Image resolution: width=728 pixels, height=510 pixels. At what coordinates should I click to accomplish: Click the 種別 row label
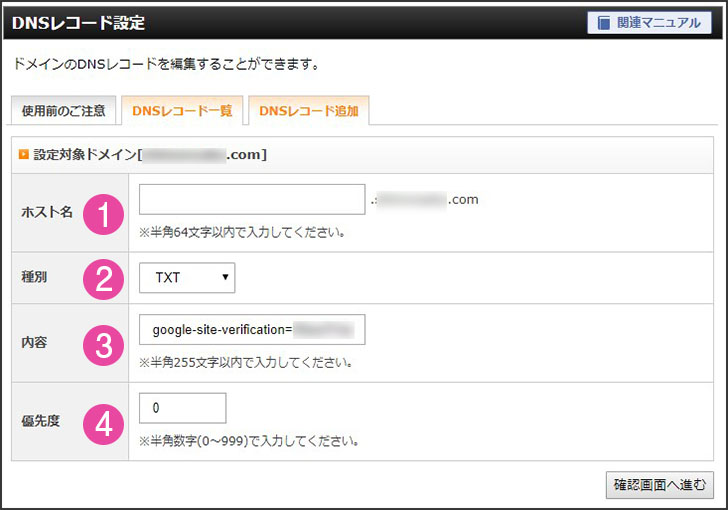click(x=34, y=278)
